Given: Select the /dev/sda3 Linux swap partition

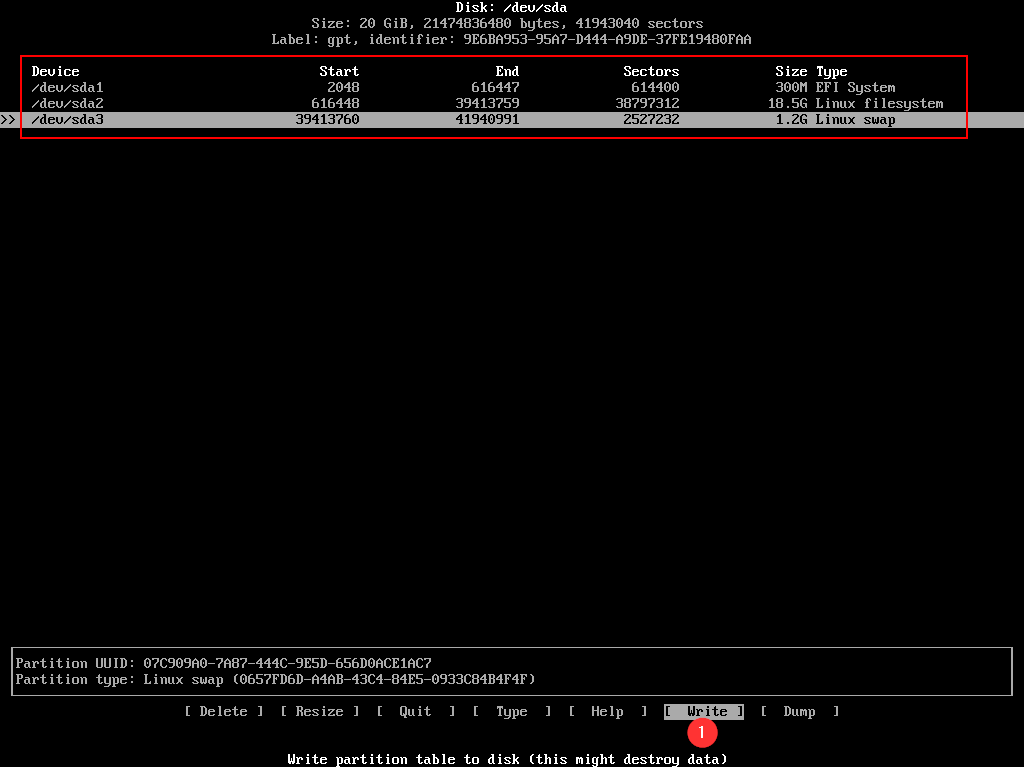Looking at the screenshot, I should pyautogui.click(x=67, y=119).
